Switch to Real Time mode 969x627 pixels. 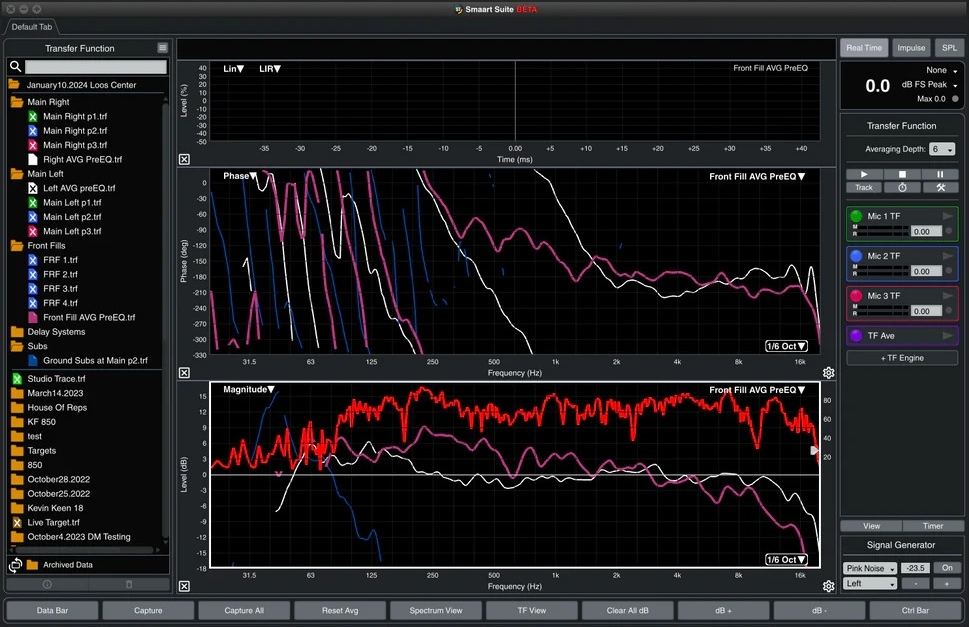click(864, 48)
